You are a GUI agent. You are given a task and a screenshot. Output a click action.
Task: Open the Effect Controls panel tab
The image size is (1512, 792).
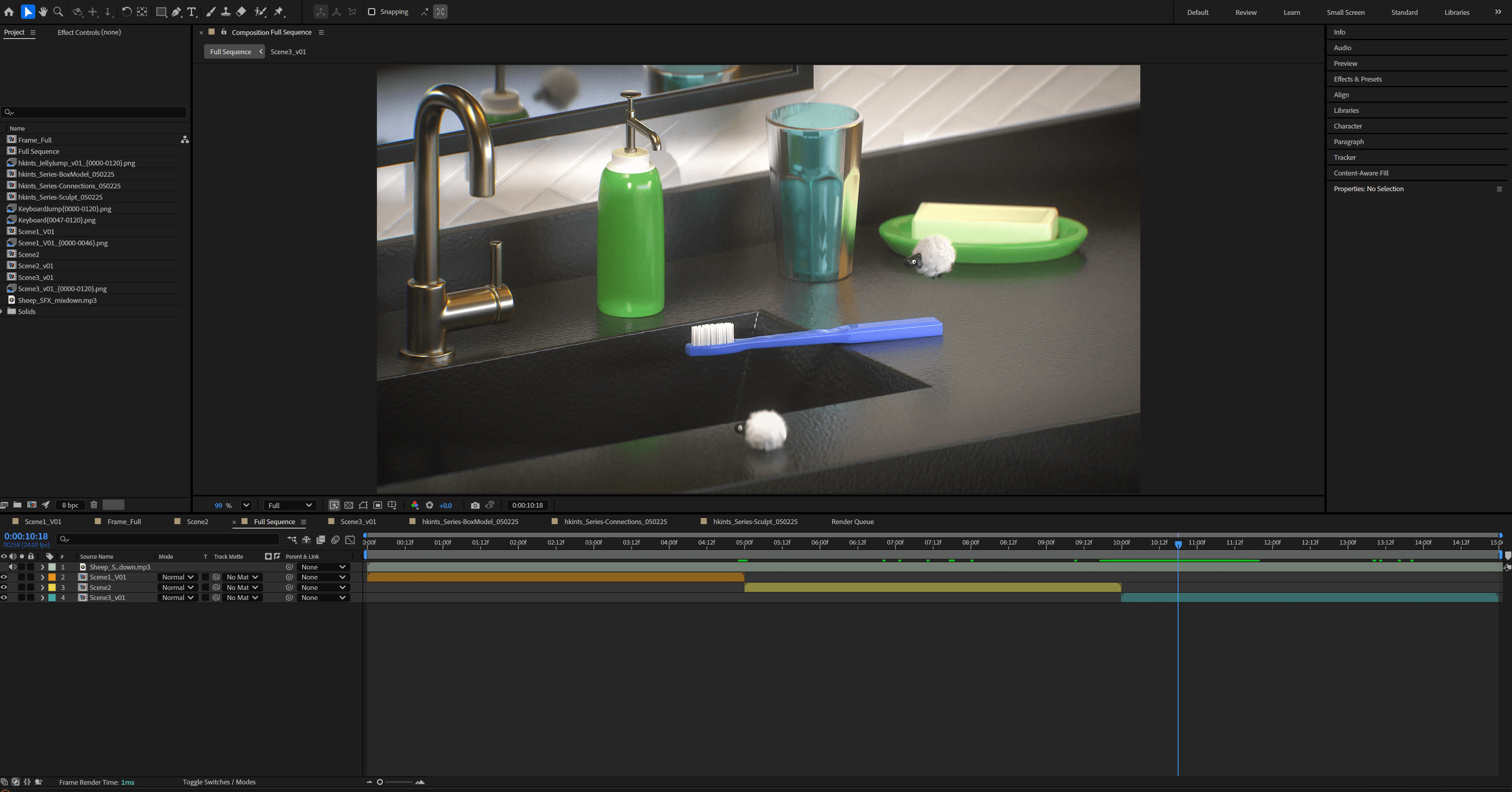[x=89, y=32]
